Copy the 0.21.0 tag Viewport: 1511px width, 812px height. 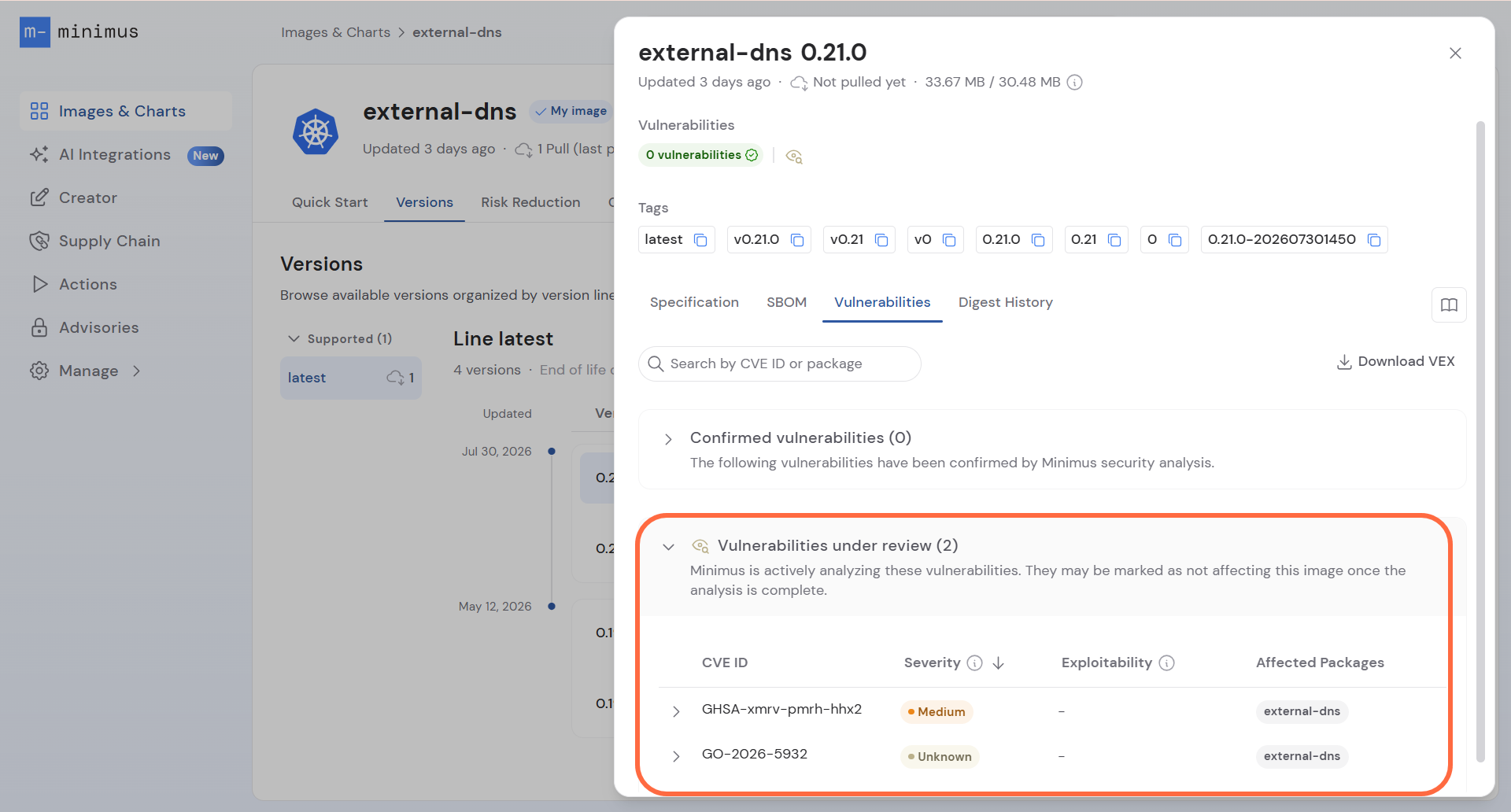coord(1038,240)
